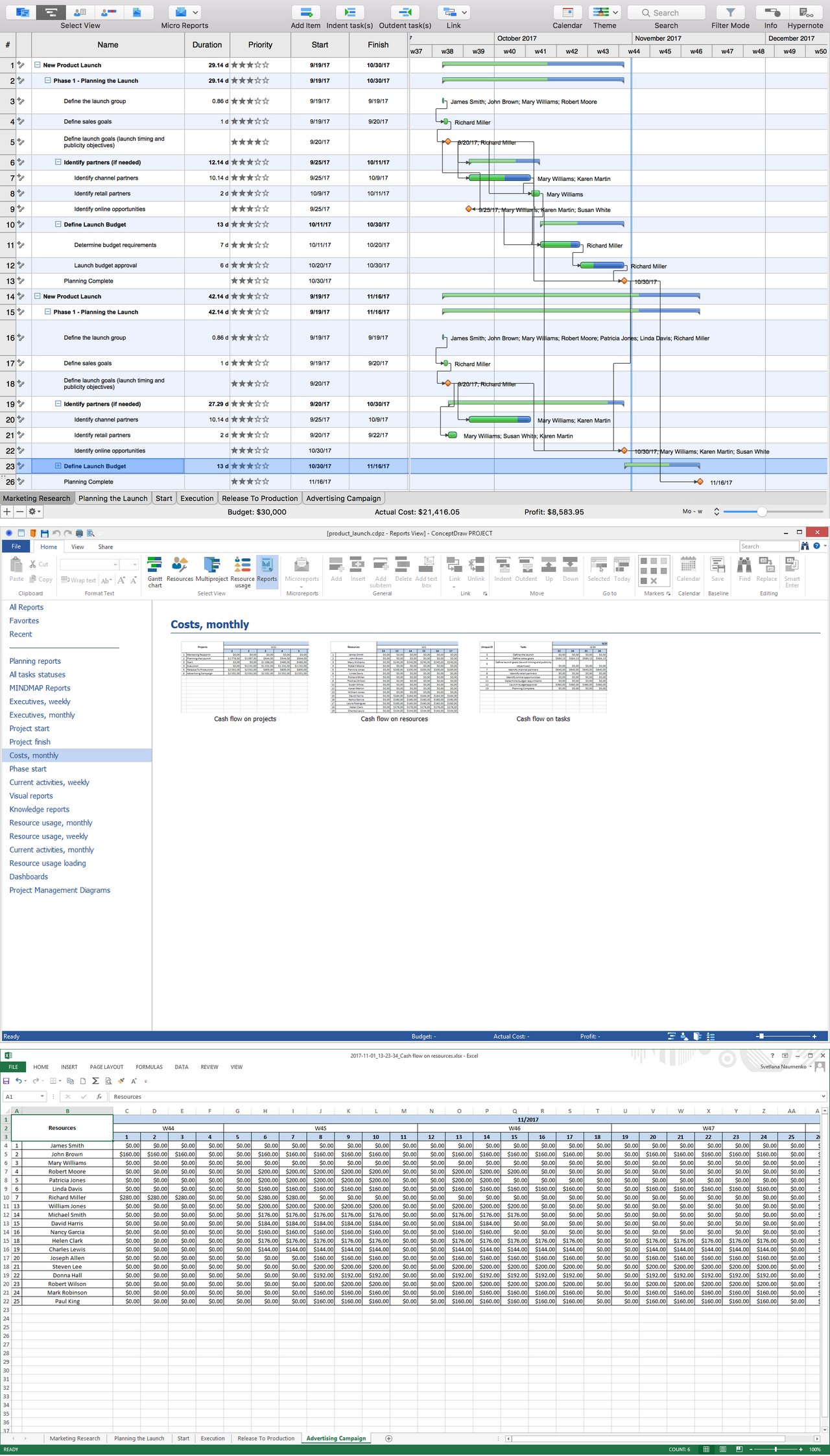Click the Excel Save icon in quick access
Screen dimensions: 830x1456
(x=6, y=1081)
